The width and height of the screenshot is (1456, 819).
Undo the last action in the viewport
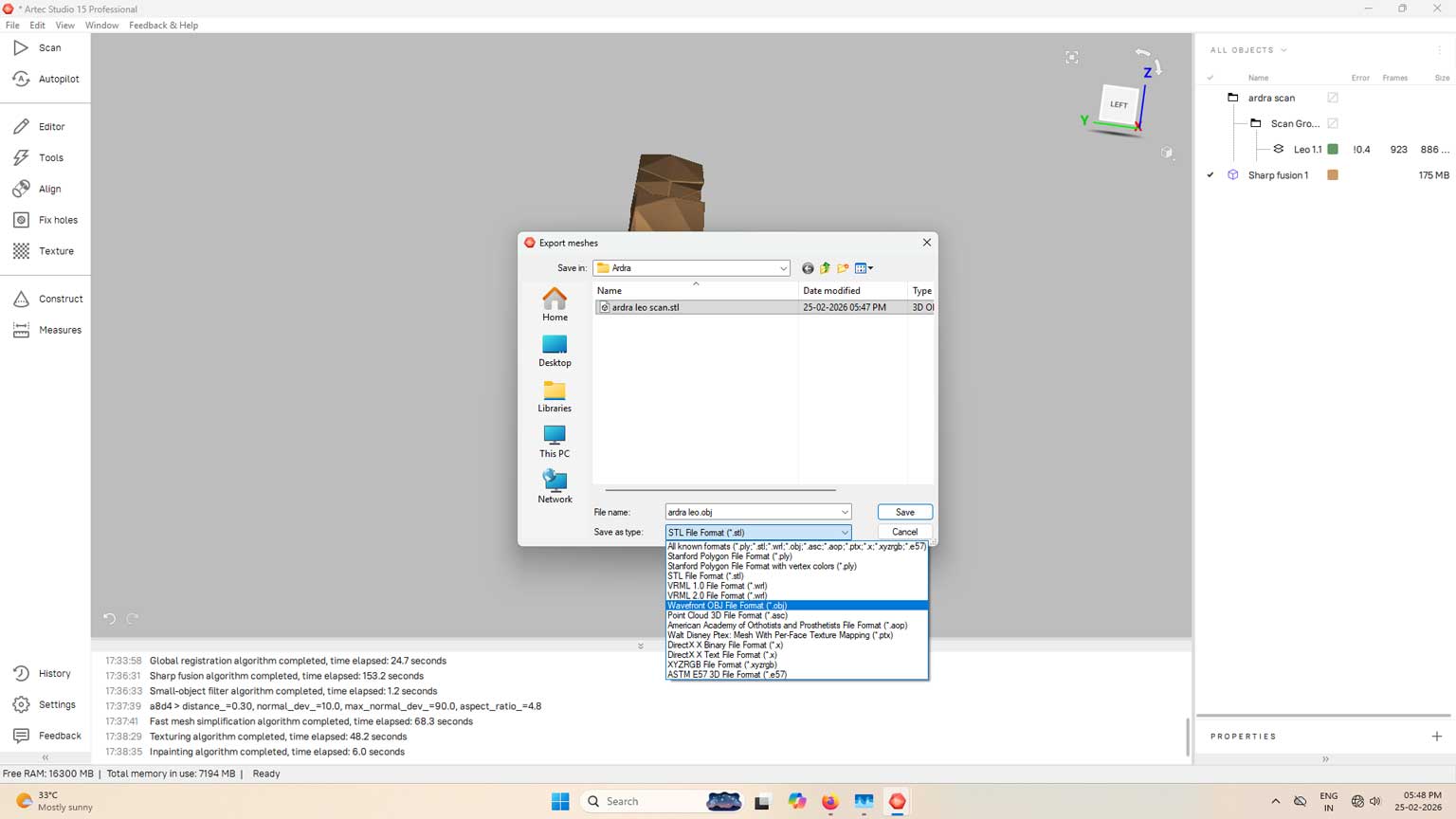click(109, 619)
